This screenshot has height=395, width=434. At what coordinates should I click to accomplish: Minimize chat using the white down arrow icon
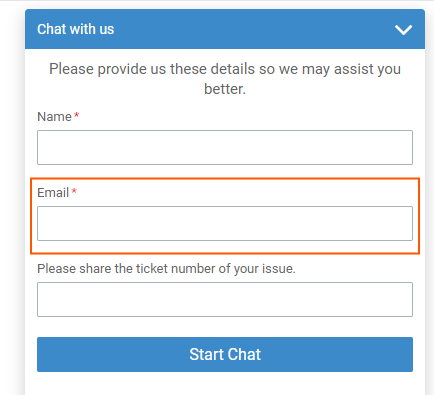pos(403,30)
